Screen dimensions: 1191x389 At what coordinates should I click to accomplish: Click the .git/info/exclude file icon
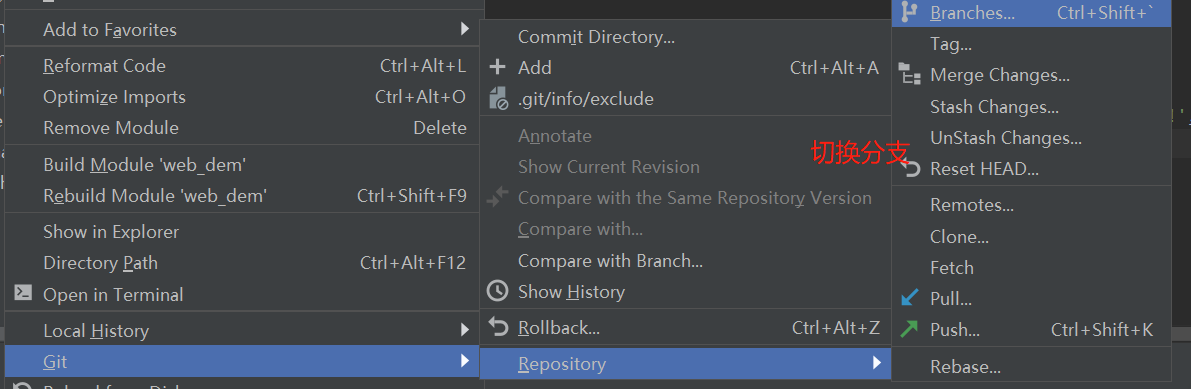[498, 99]
